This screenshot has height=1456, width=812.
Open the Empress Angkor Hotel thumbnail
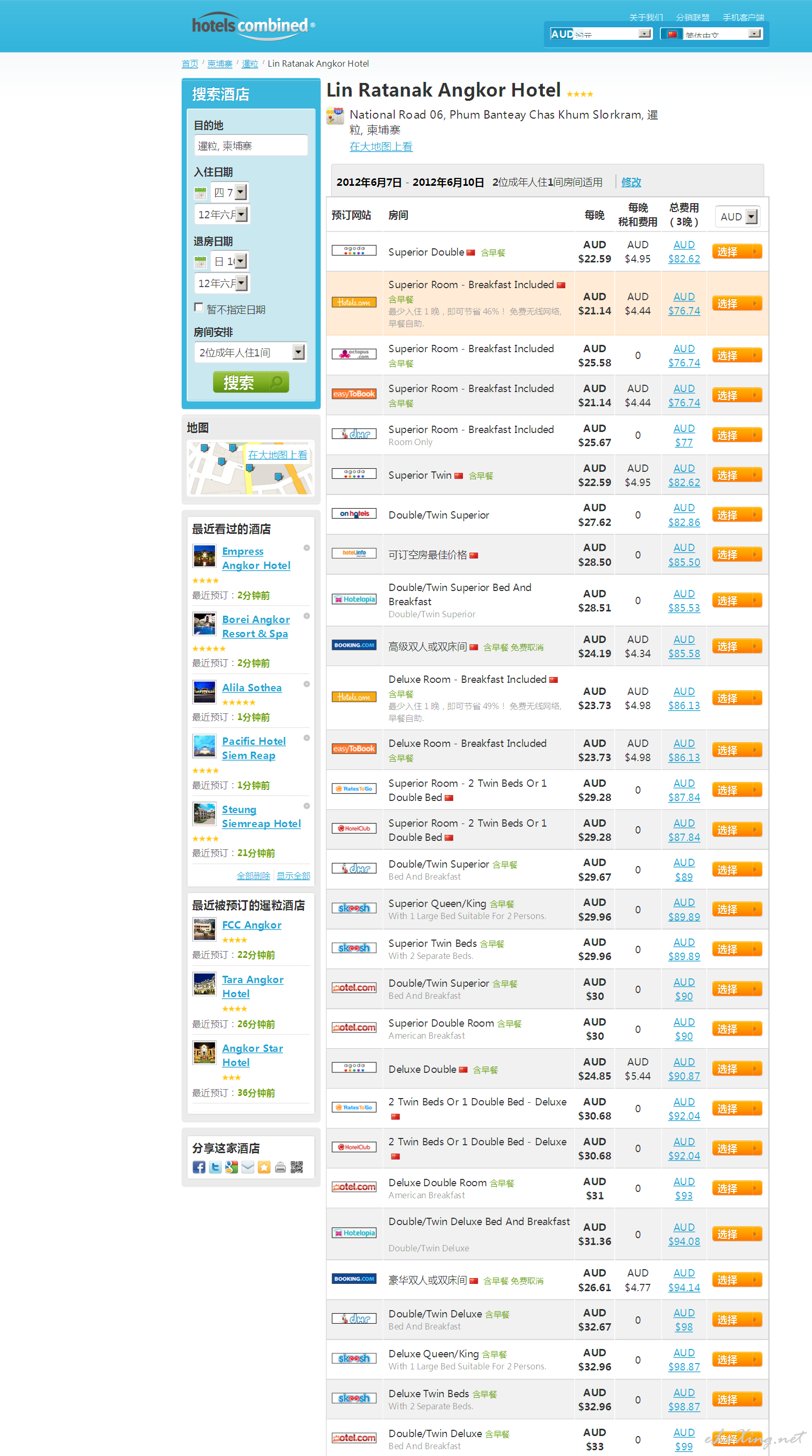click(204, 556)
